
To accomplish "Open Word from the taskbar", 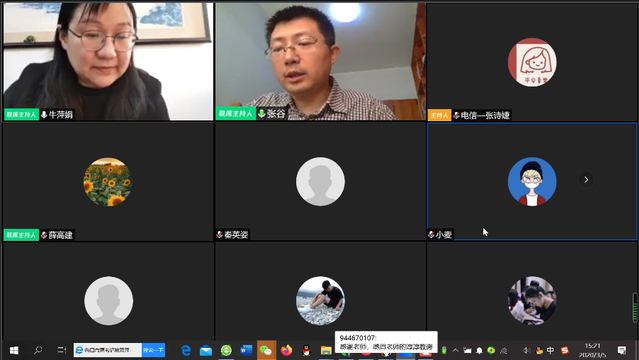I will click(246, 350).
